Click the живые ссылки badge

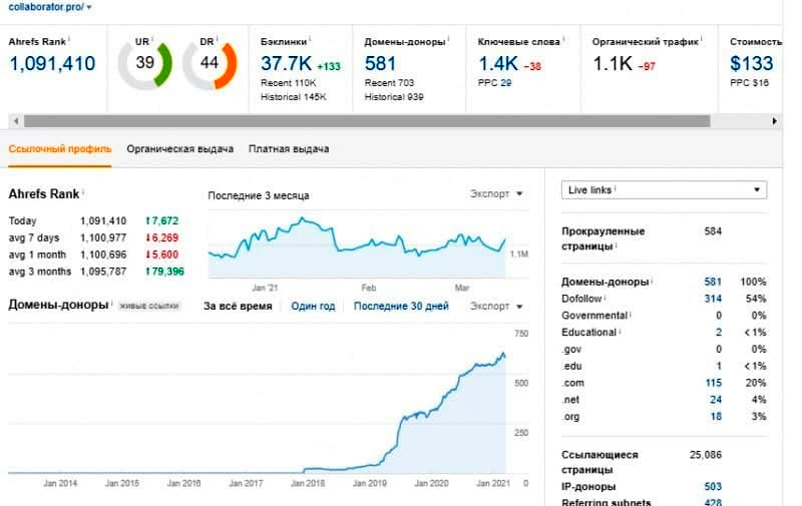point(149,306)
